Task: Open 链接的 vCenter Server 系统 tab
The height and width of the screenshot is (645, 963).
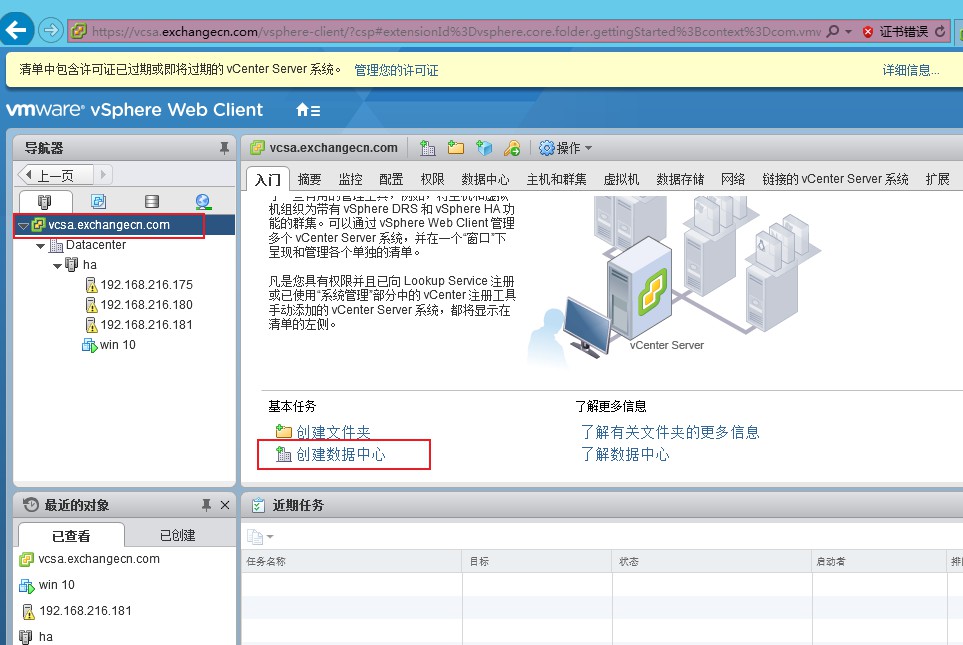Action: point(835,179)
